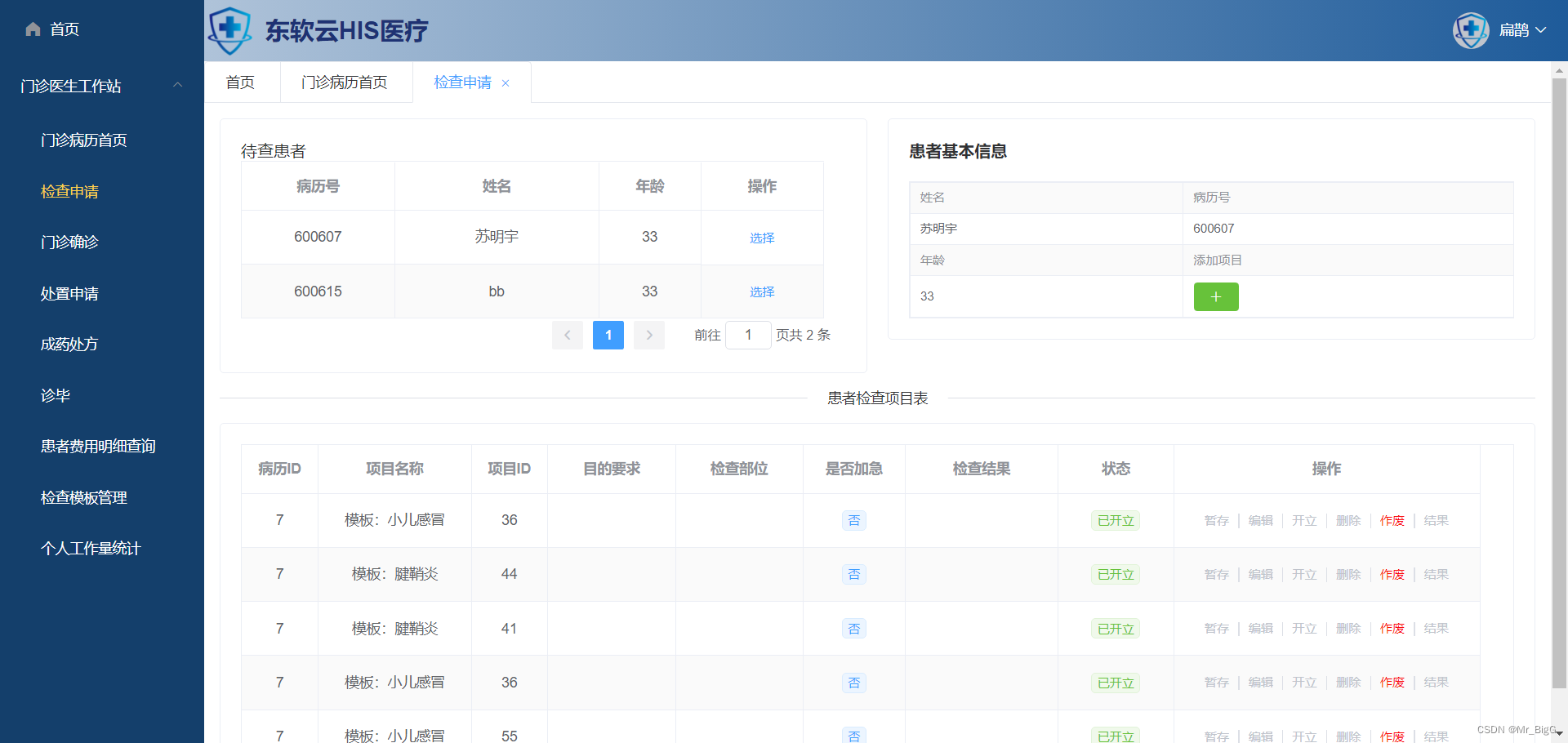
Task: Click the vertical scrollbar thumb
Action: [x=1559, y=384]
